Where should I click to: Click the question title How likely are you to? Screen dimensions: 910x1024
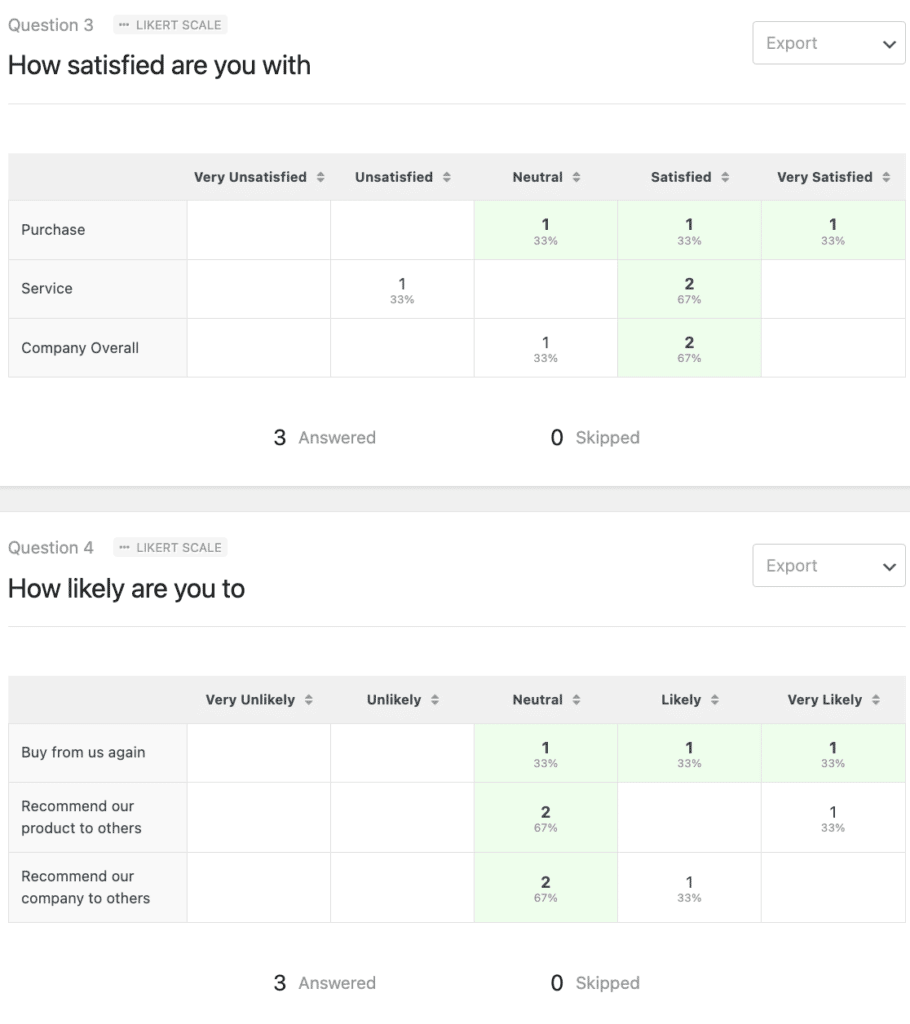pos(126,589)
